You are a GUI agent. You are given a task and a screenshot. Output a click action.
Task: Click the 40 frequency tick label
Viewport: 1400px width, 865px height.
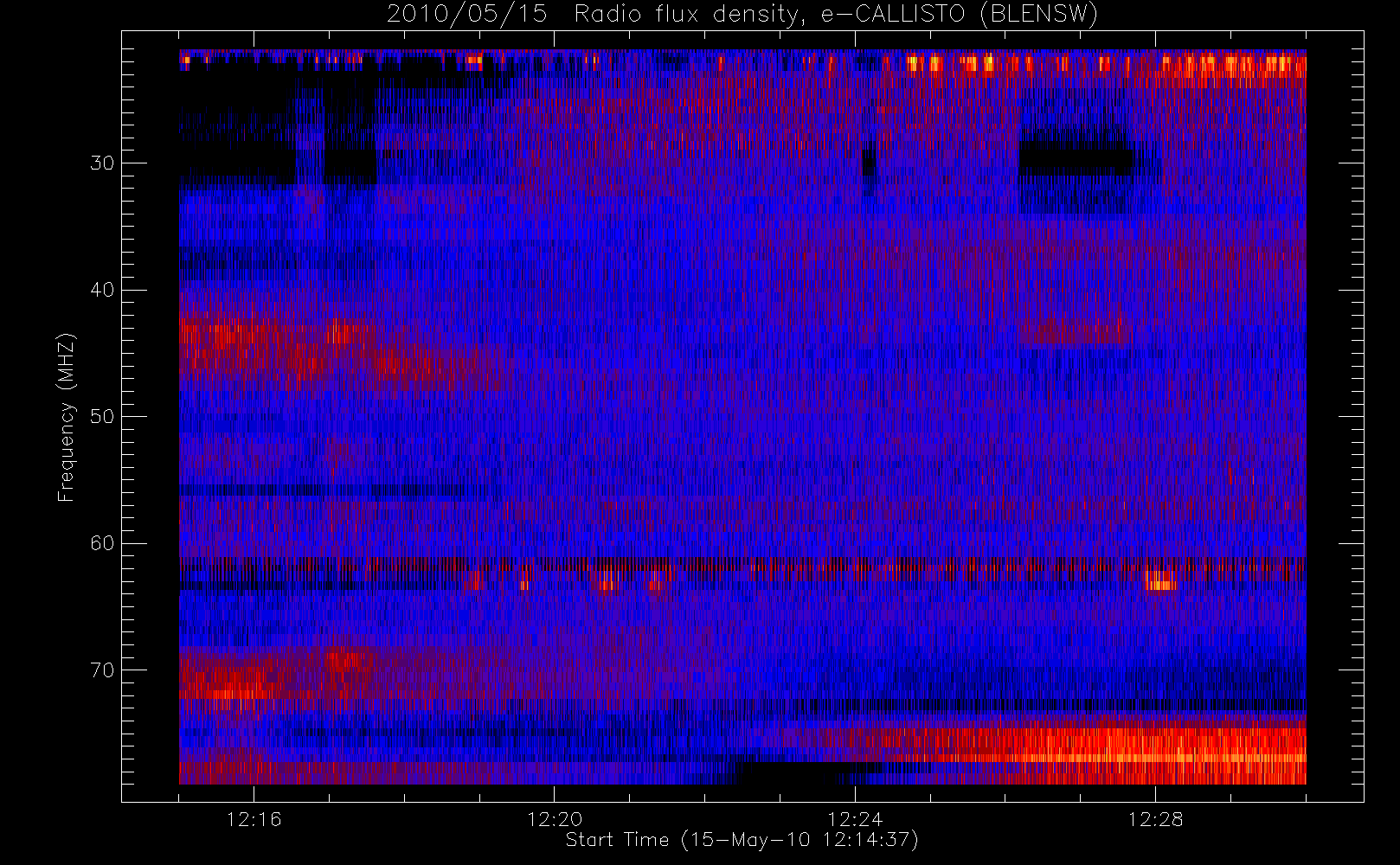(102, 290)
